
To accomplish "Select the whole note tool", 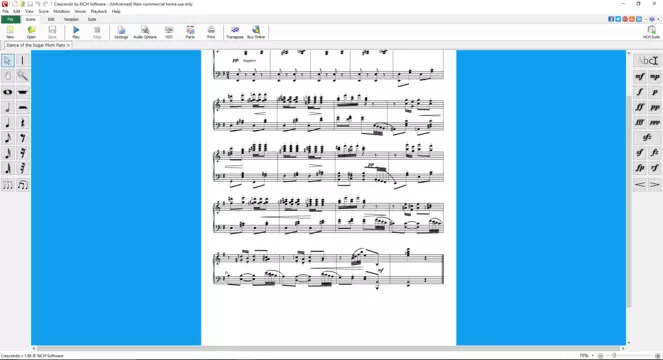I will point(8,92).
